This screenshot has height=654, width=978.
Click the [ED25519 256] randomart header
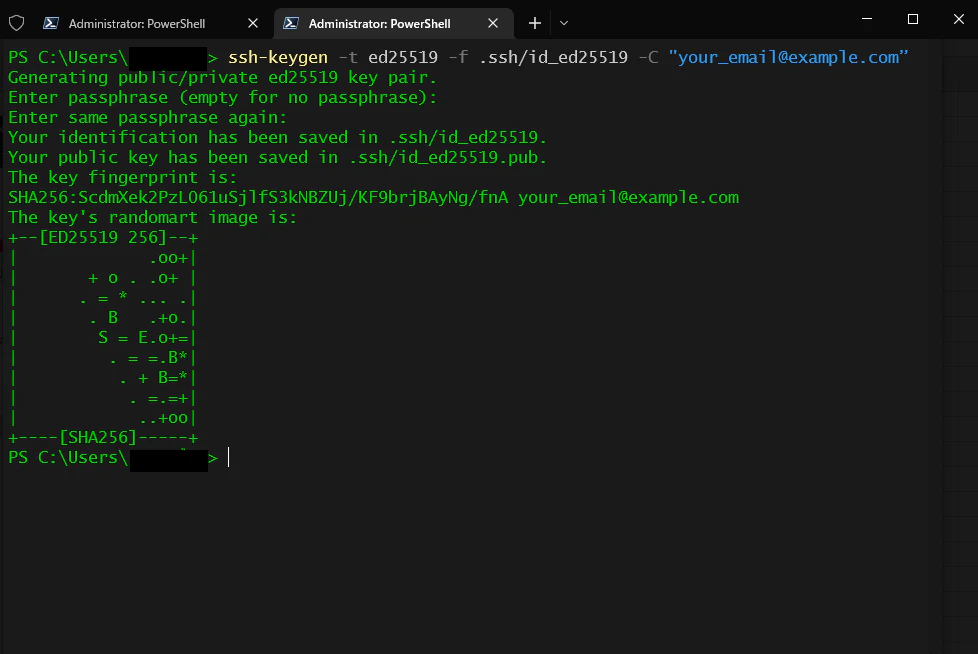[103, 238]
